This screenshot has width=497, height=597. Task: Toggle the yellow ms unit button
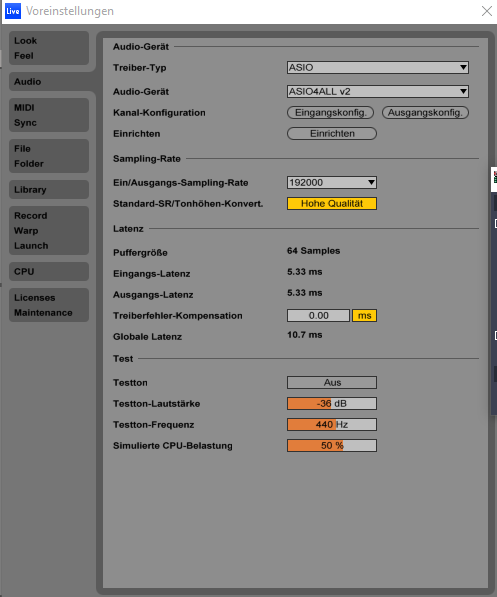point(364,316)
